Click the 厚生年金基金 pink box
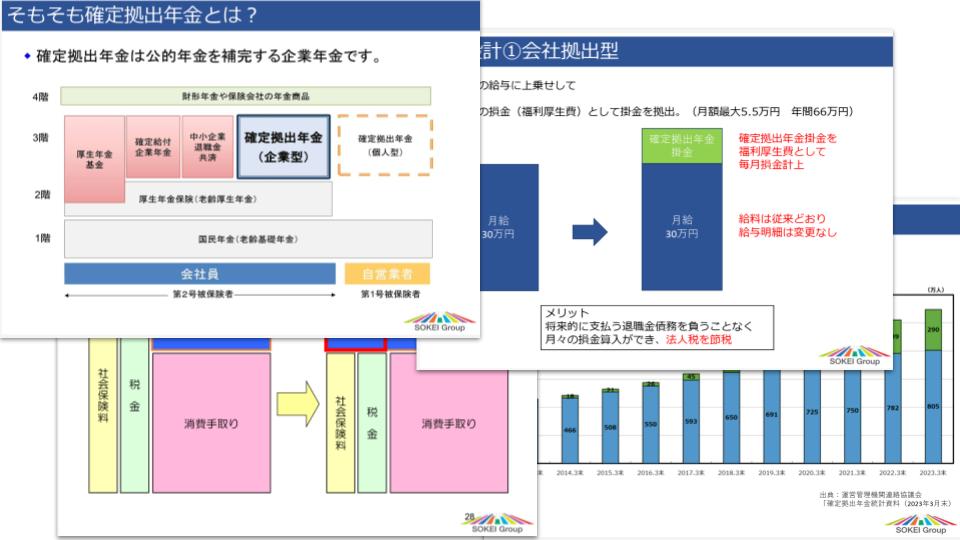Screen dimensions: 960x540 coord(93,161)
